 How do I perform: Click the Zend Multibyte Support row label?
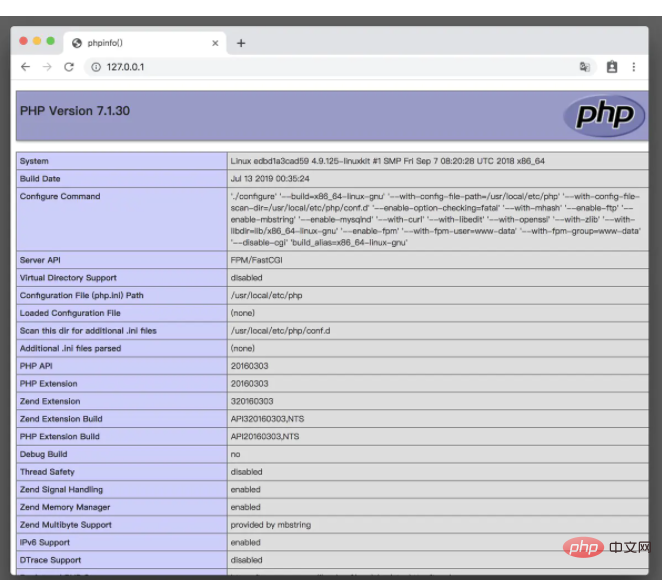point(66,524)
